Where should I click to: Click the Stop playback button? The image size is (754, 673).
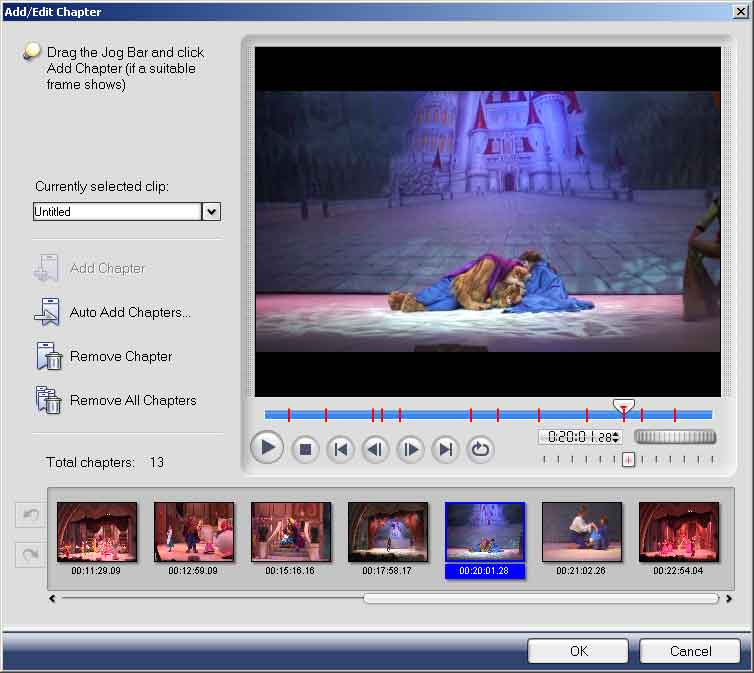point(305,449)
